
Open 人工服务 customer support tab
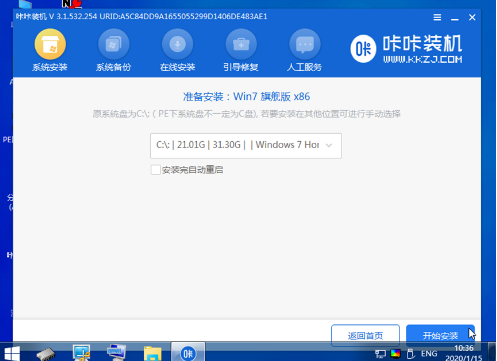coord(304,51)
